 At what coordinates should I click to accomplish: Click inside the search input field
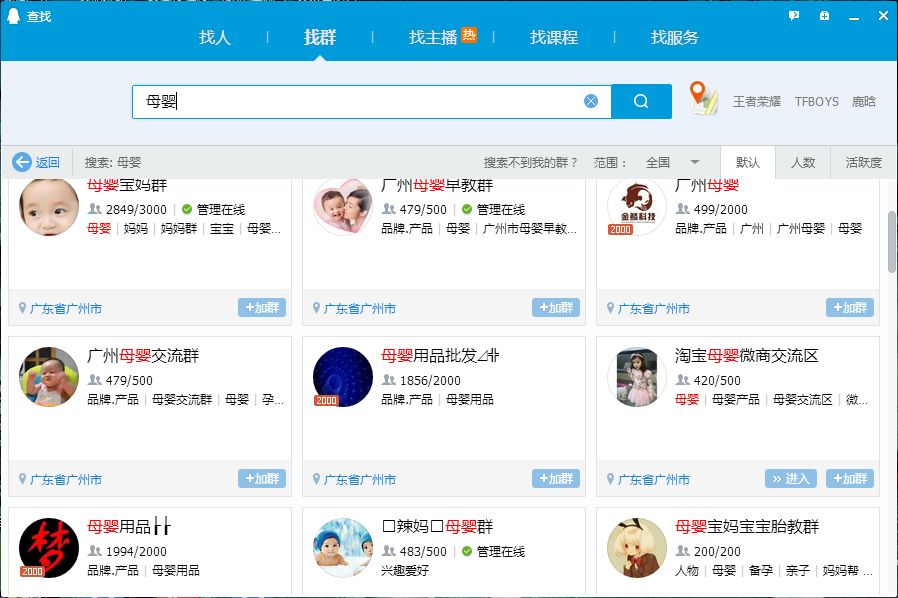pyautogui.click(x=350, y=101)
